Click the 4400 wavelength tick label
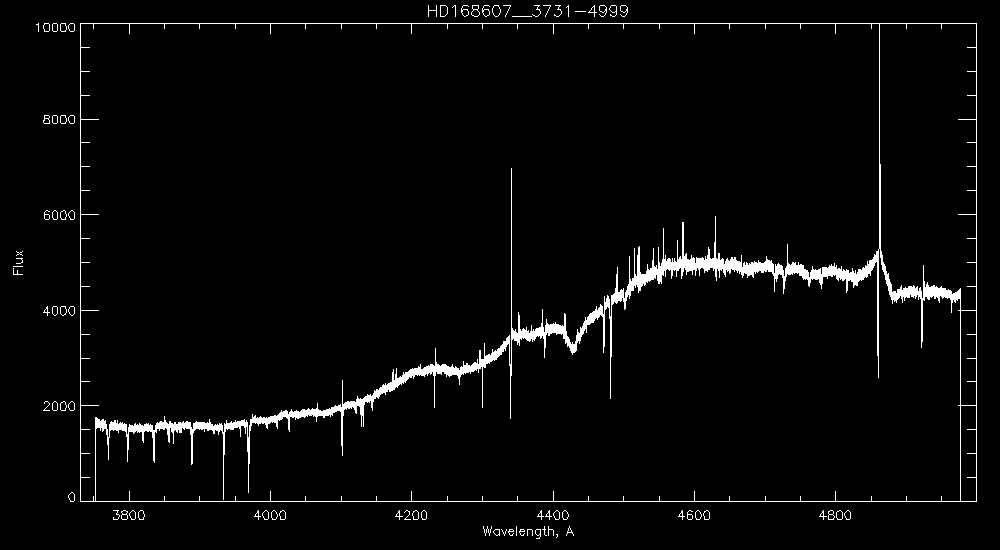The image size is (1000, 550). (x=553, y=514)
